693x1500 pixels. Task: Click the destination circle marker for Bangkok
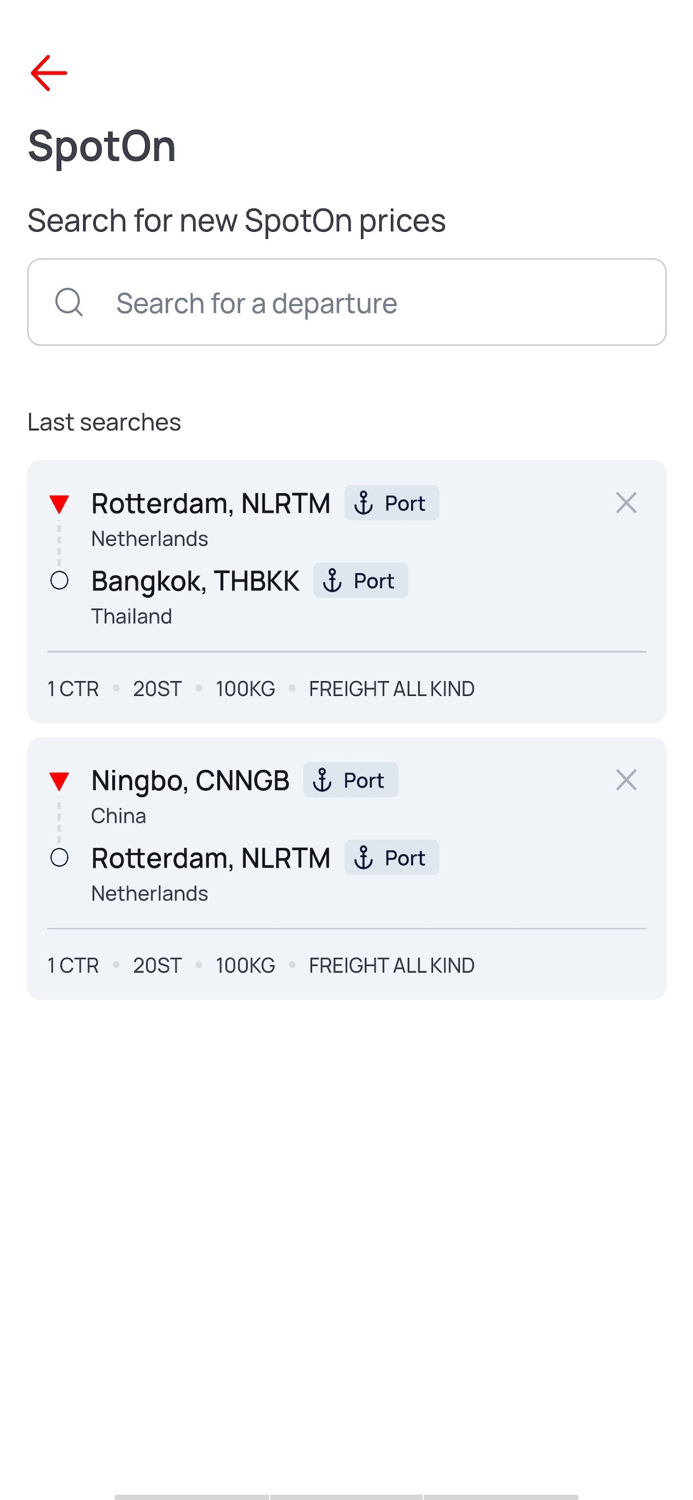pos(59,579)
